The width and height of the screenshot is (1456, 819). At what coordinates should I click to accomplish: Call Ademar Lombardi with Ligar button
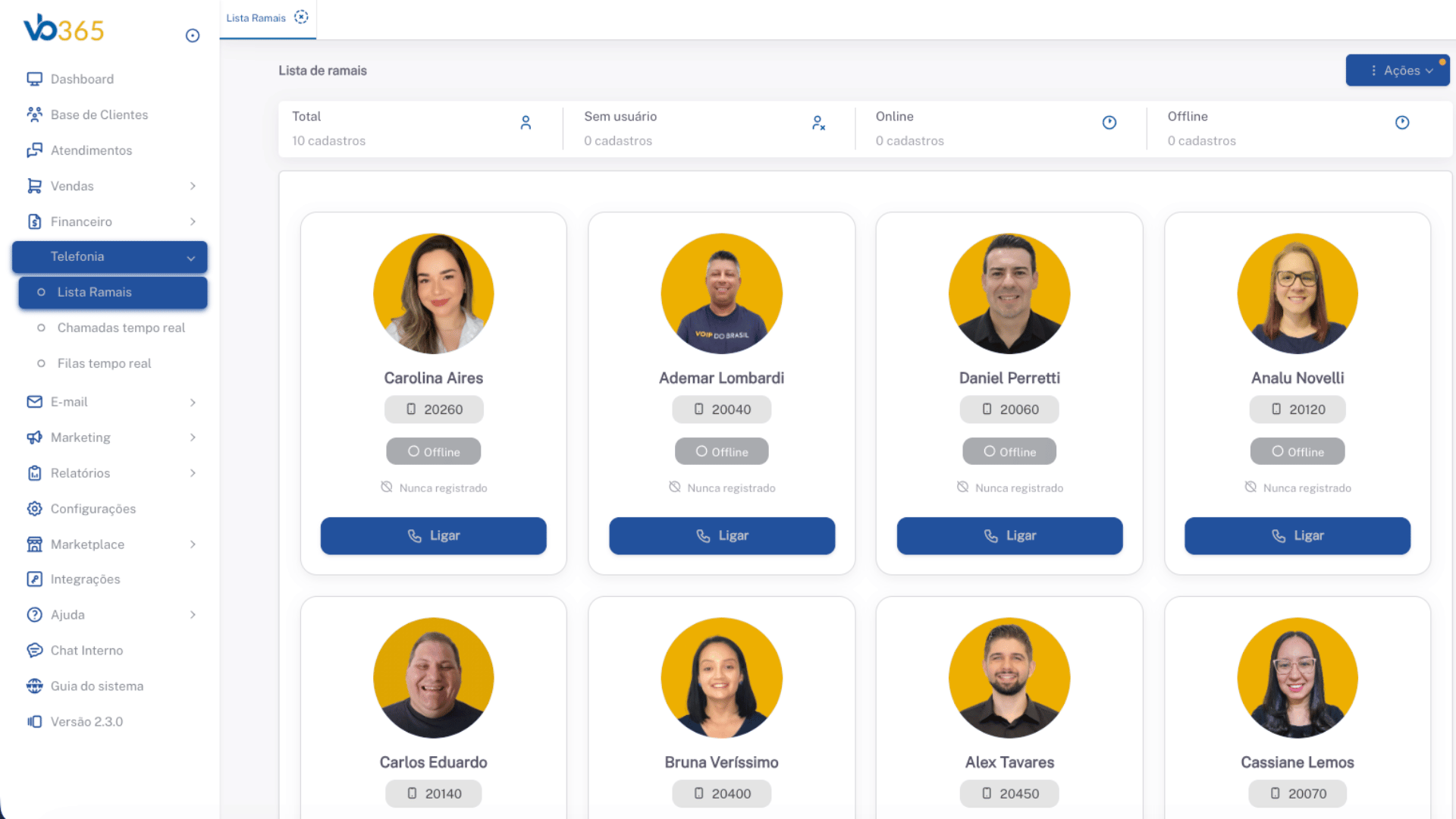[x=722, y=536]
